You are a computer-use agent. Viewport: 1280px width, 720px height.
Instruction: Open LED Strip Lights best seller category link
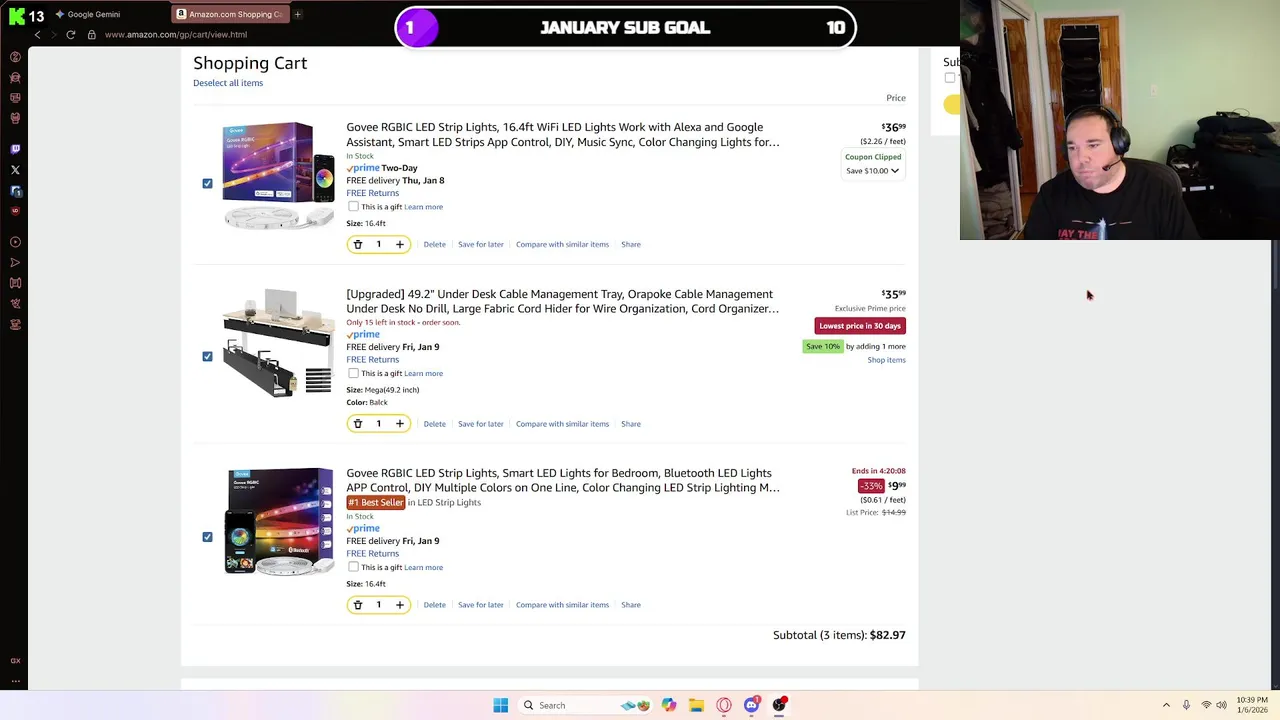click(x=449, y=503)
